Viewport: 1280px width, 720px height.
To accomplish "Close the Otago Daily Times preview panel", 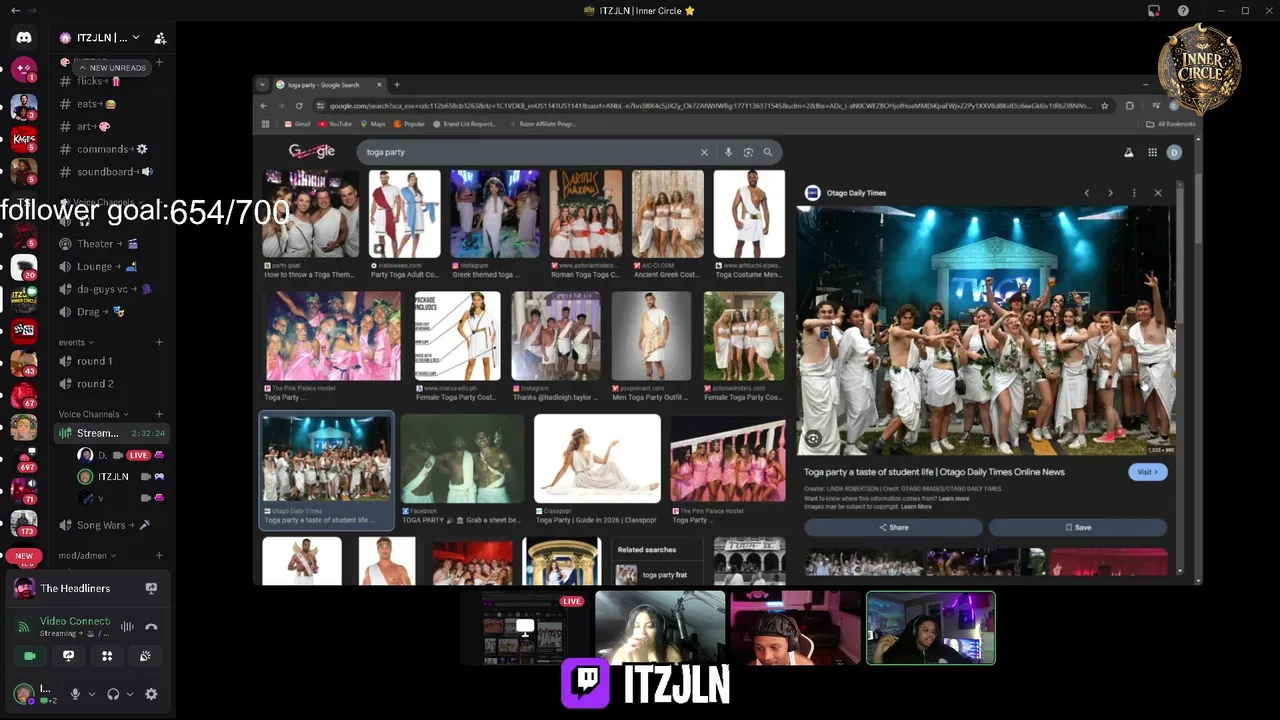I will pos(1158,193).
